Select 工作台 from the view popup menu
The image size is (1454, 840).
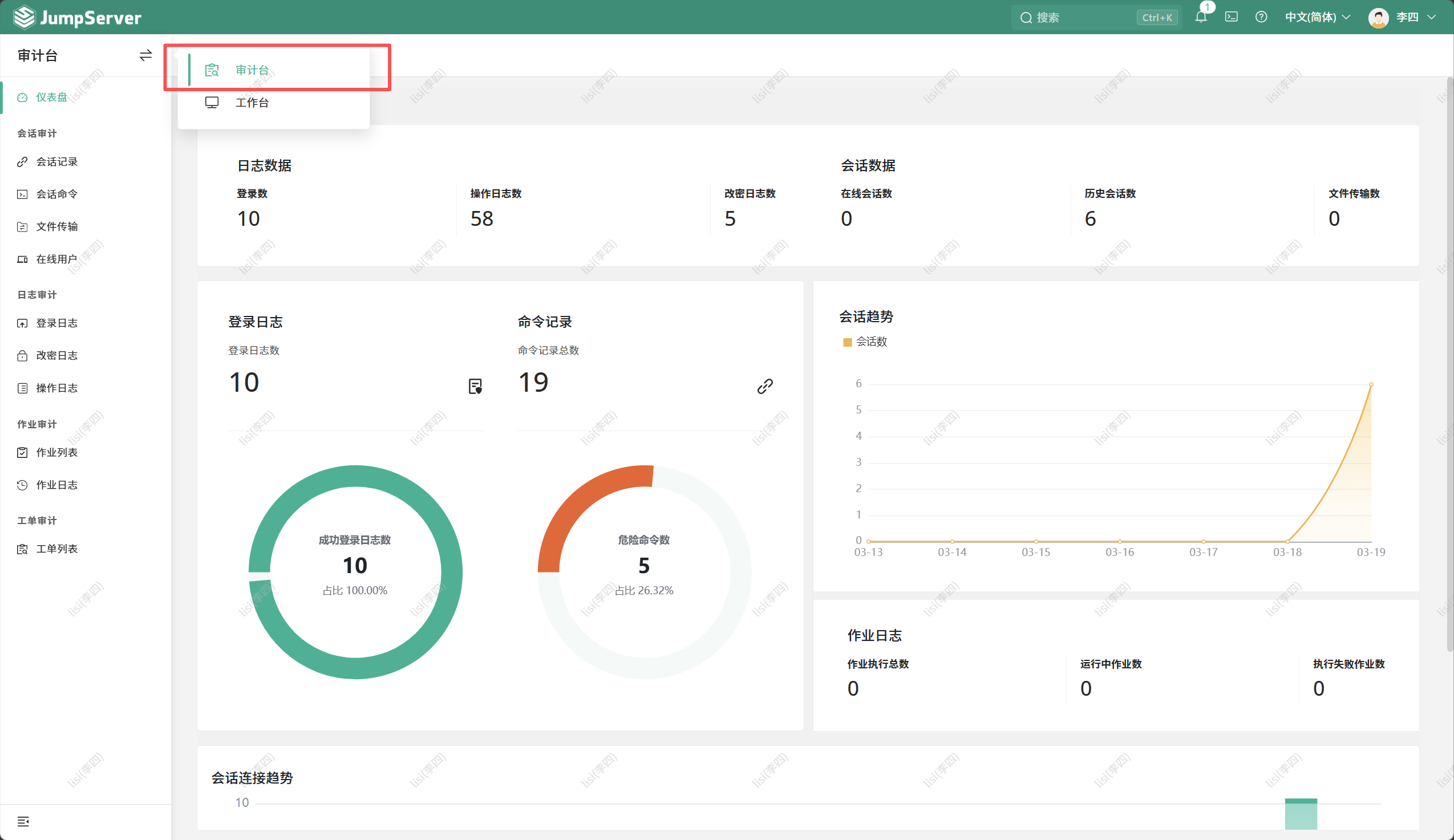pos(252,103)
